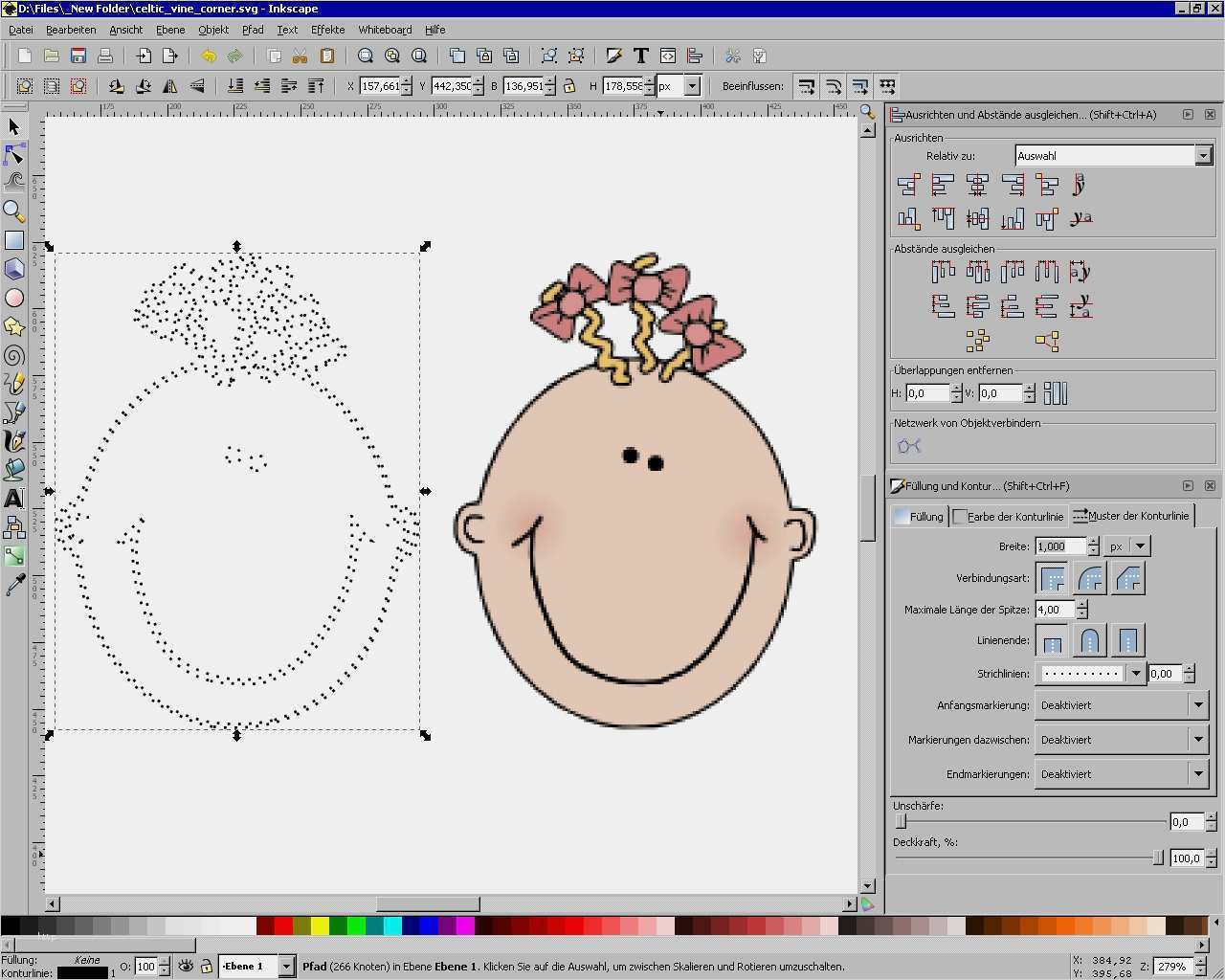Viewport: 1225px width, 980px height.
Task: Click the rectangle tool icon
Action: (14, 240)
